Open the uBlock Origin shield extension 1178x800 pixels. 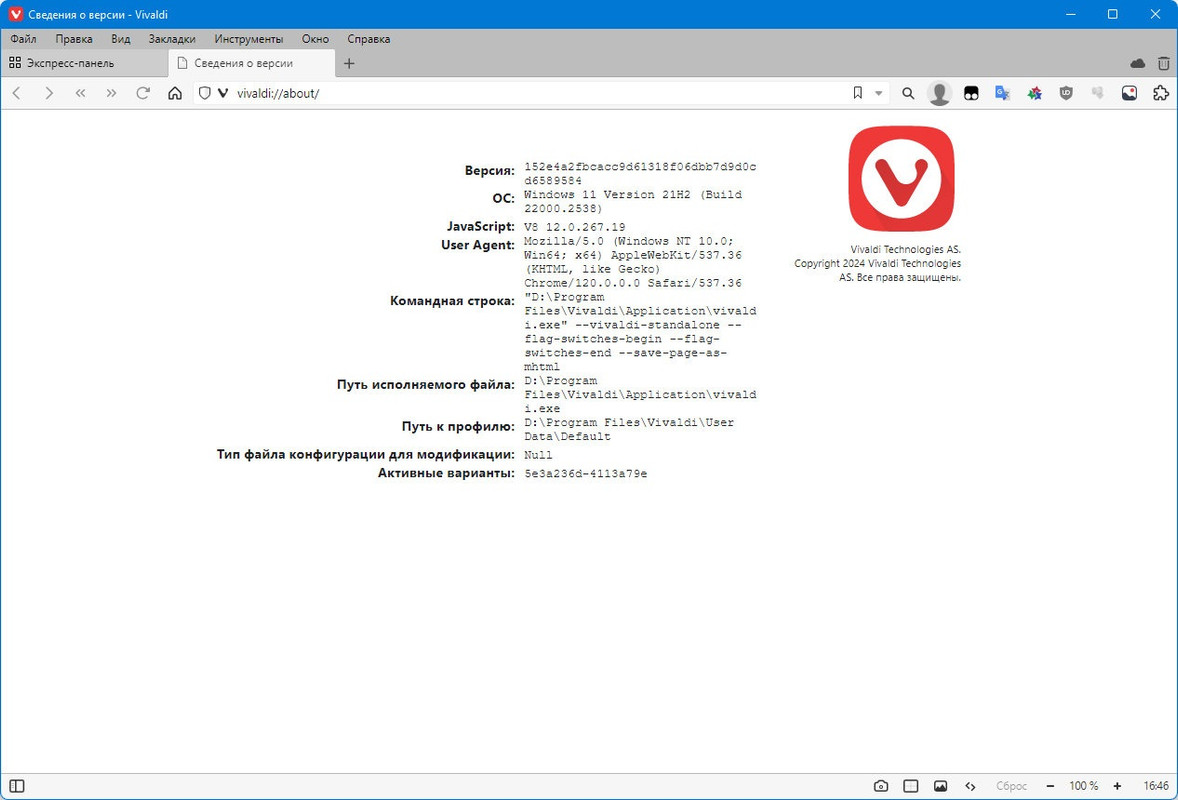tap(1066, 93)
